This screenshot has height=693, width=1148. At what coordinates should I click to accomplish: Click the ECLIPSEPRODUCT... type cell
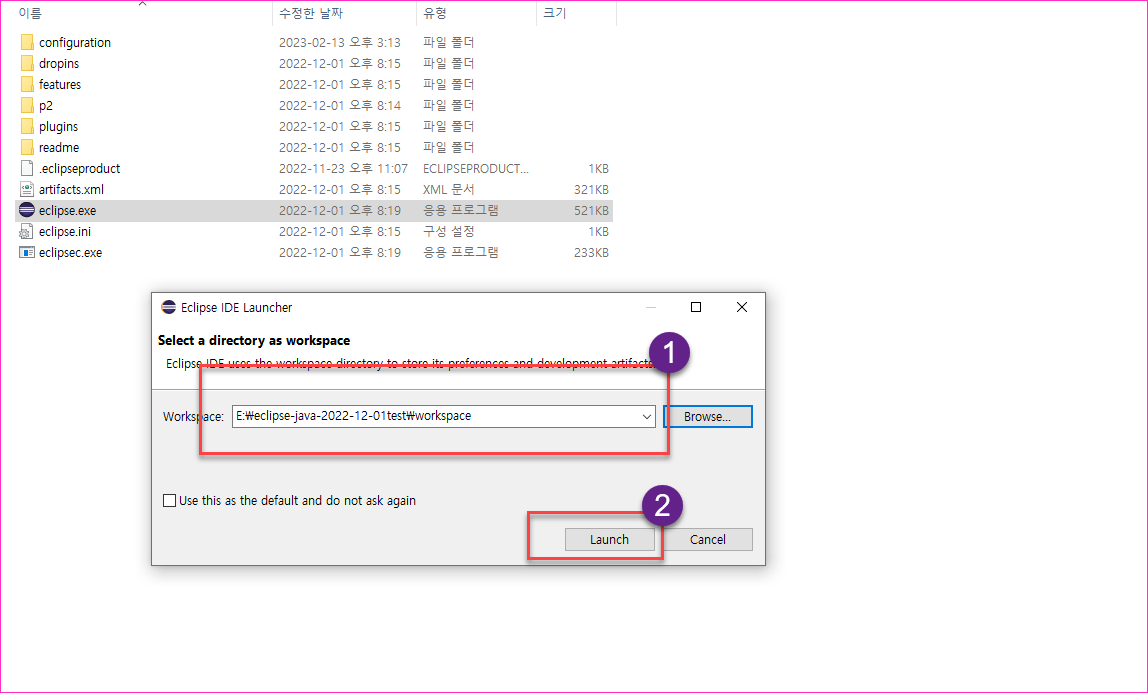pyautogui.click(x=476, y=168)
